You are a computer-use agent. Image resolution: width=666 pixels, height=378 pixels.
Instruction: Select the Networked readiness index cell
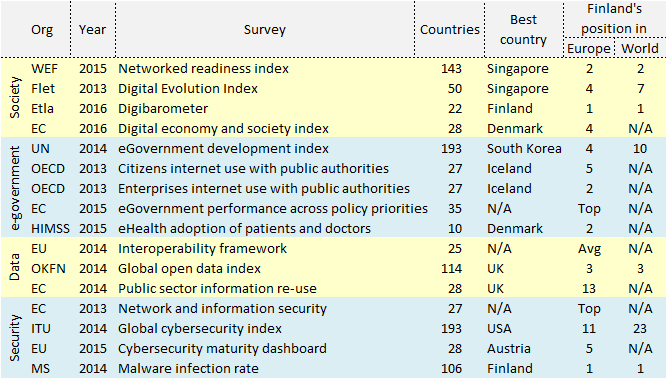[x=203, y=69]
